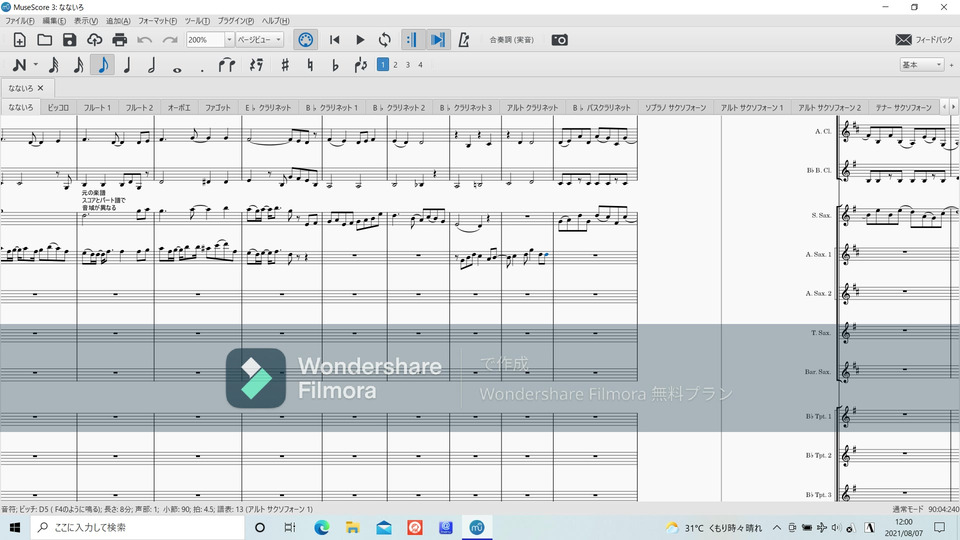Screen dimensions: 960x540
Task: Open the 追加 menu
Action: 118,21
